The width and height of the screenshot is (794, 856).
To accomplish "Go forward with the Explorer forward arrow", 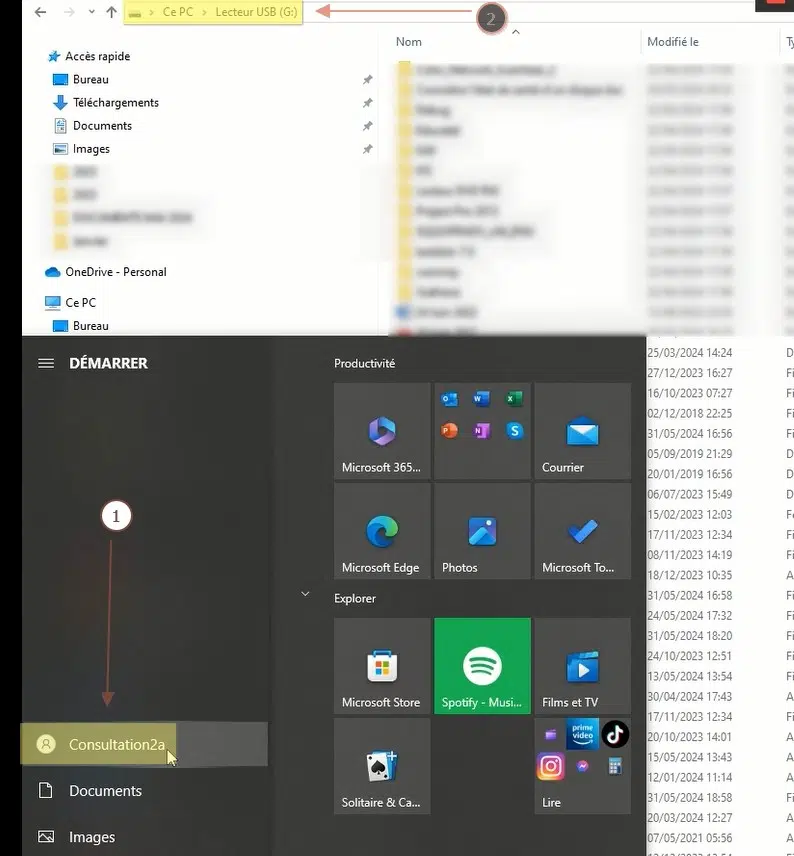I will pyautogui.click(x=69, y=12).
